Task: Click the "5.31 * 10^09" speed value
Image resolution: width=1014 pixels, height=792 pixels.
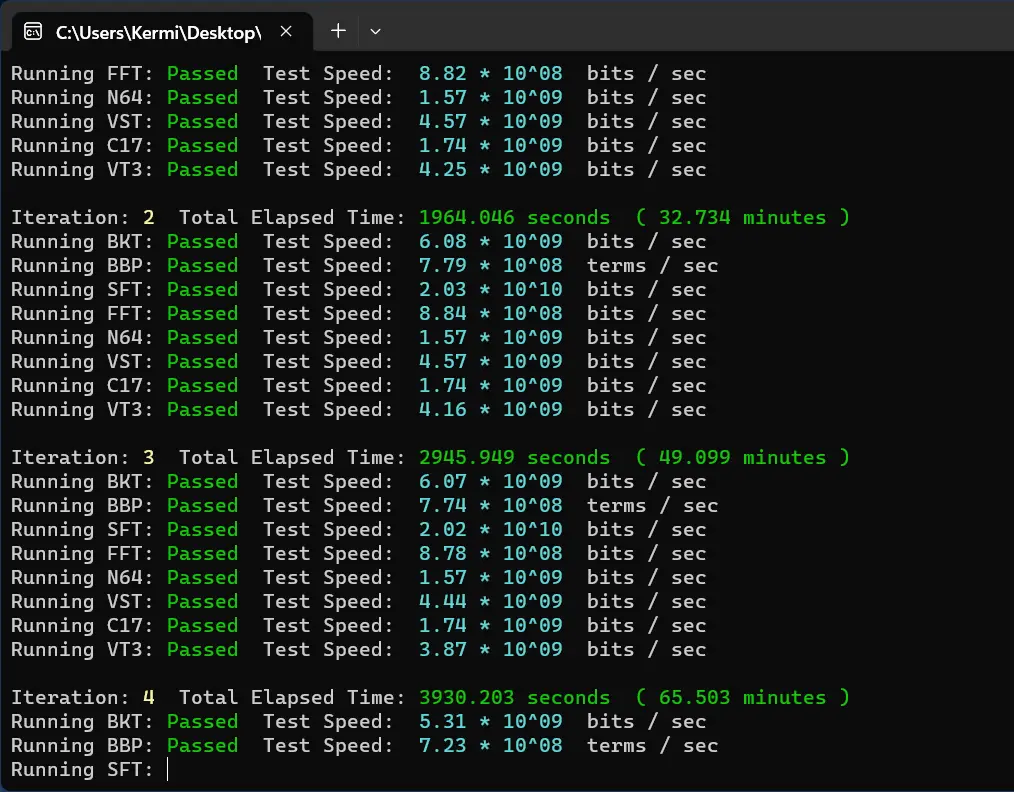Action: point(490,721)
